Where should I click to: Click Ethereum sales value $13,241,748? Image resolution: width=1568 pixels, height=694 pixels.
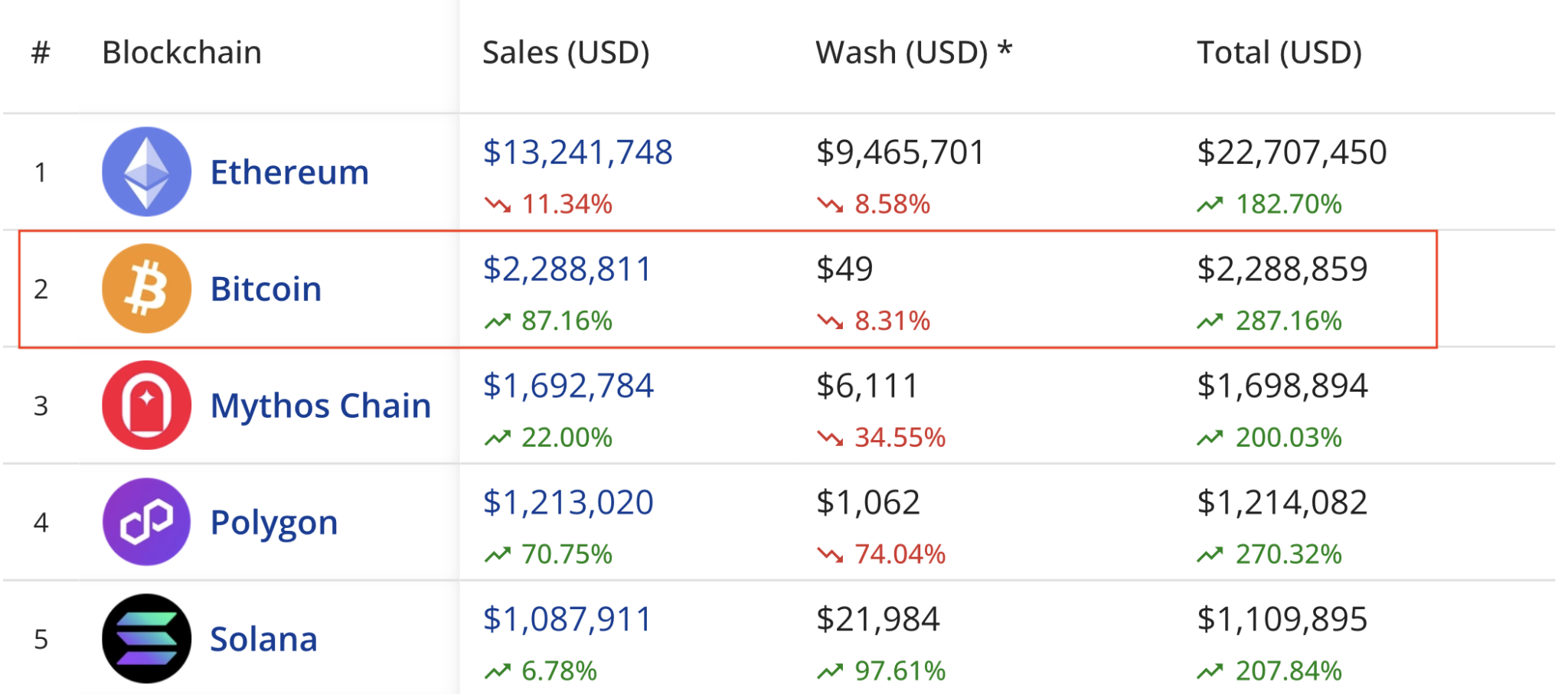point(577,152)
